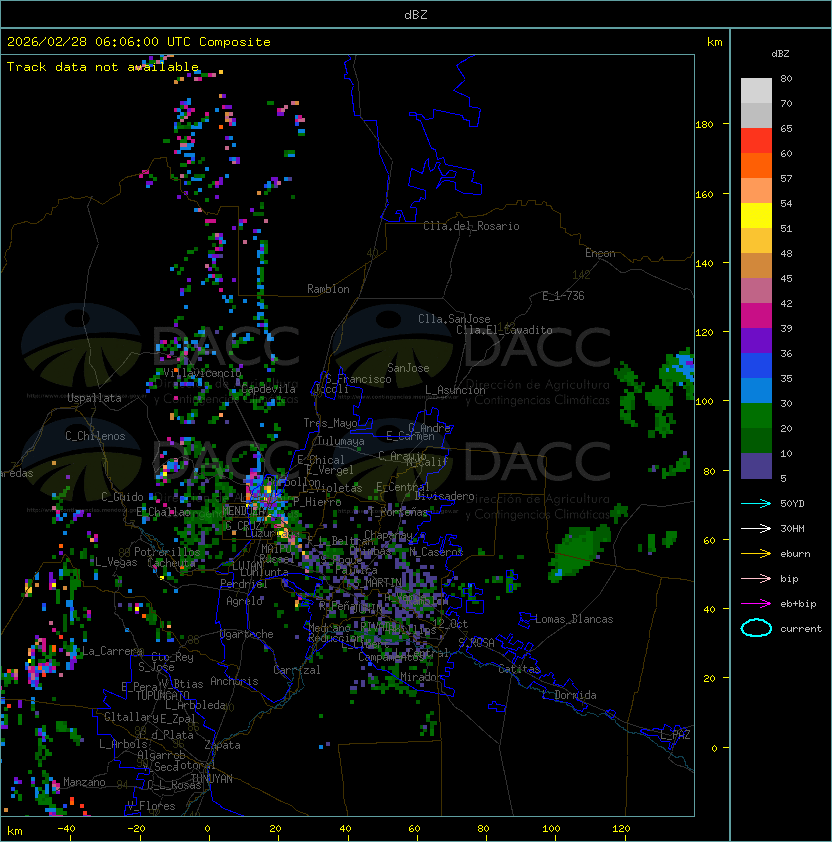Click the C_Chilenos map label
The height and width of the screenshot is (842, 832).
point(95,436)
